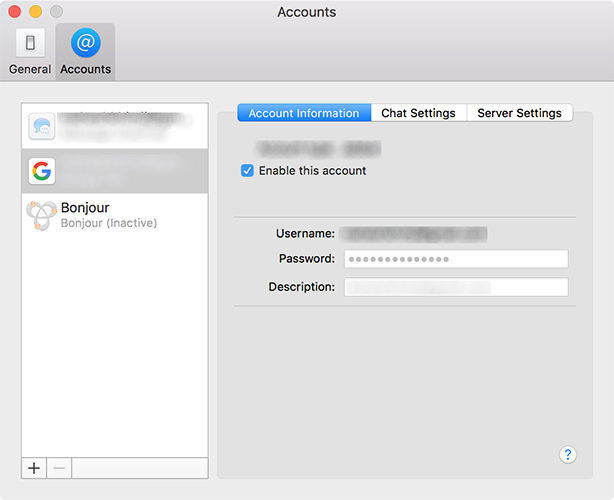Toggle the Enable this account checkbox
Viewport: 614px width, 500px height.
click(248, 171)
